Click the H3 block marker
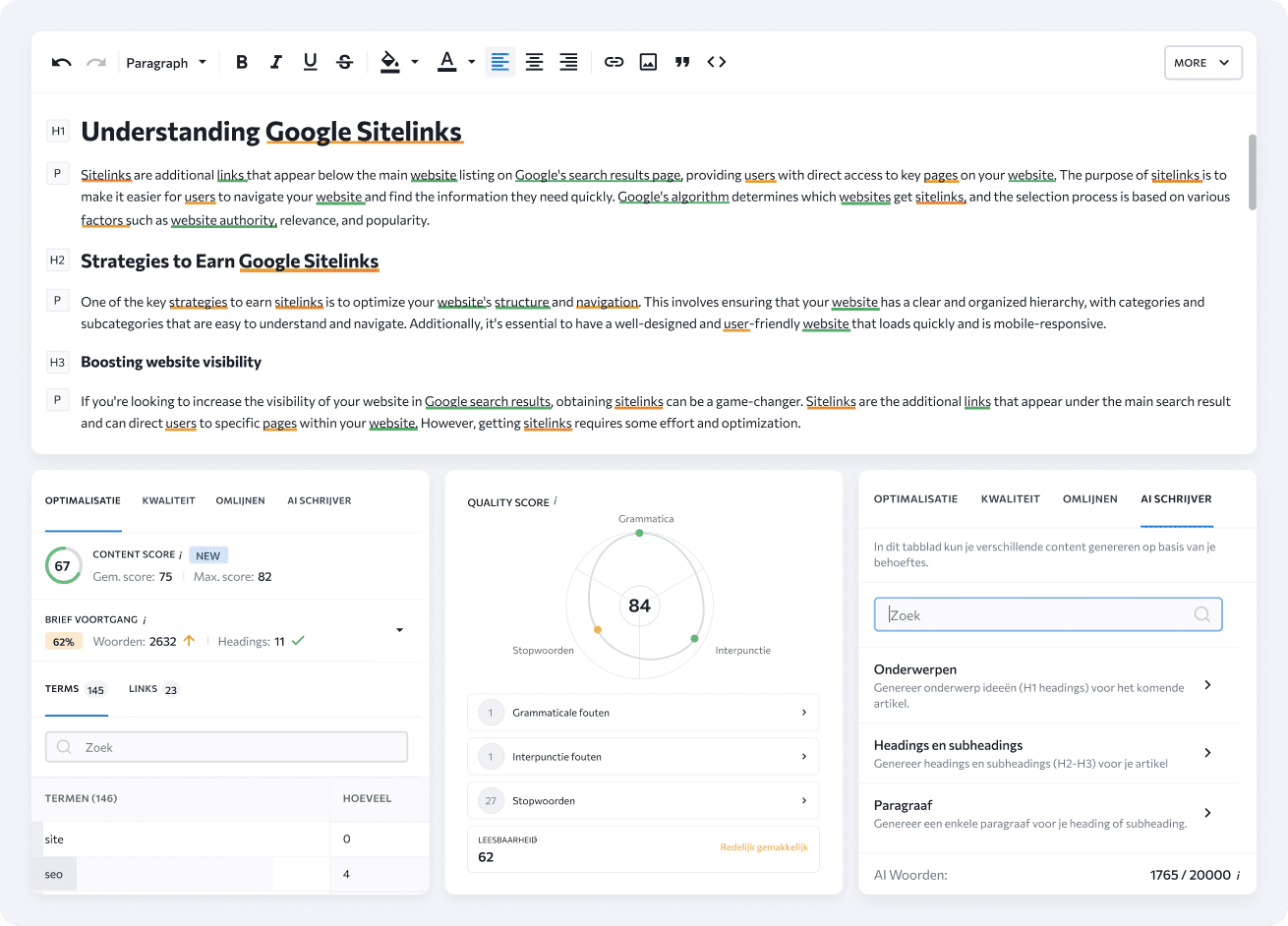Screen dimensions: 1288x926 pos(58,363)
